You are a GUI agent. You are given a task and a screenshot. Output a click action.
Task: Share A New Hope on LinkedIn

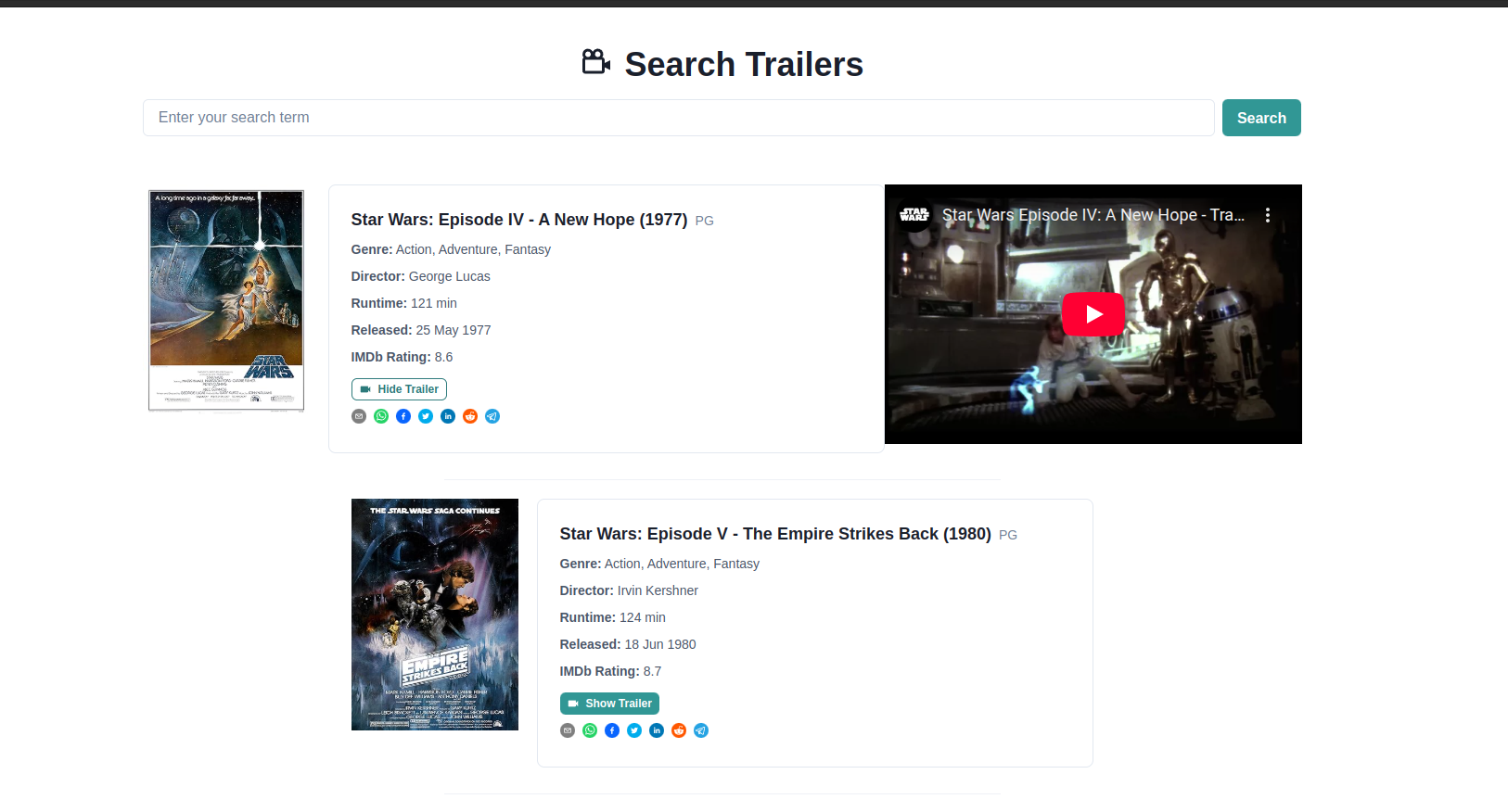448,416
